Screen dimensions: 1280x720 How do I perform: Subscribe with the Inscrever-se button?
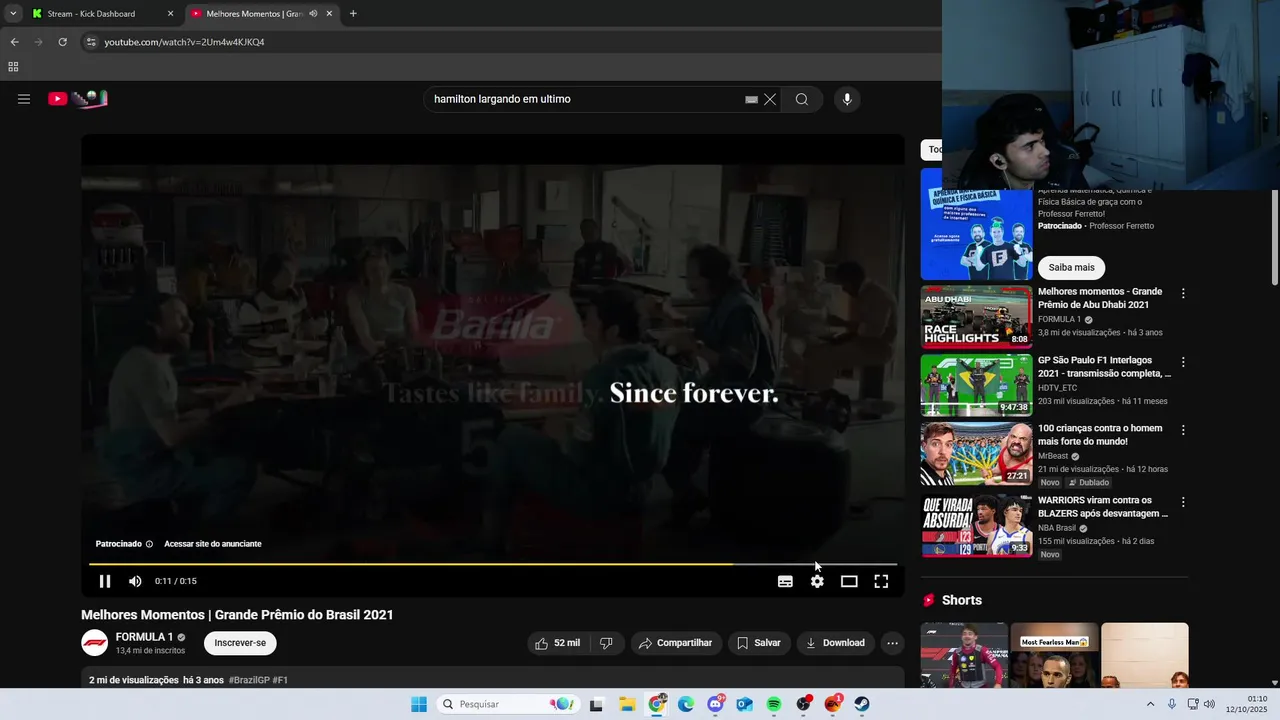[240, 643]
